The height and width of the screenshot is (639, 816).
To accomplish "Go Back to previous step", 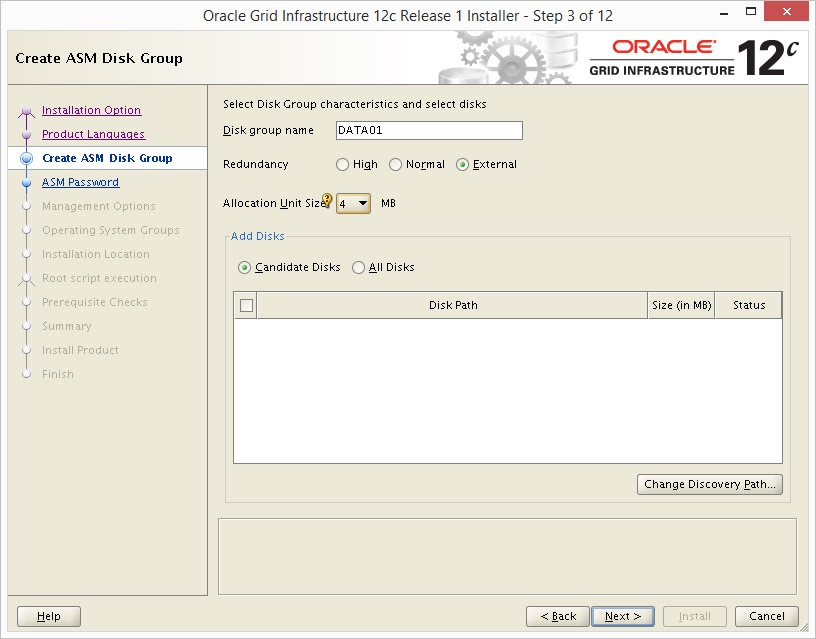I will 558,617.
